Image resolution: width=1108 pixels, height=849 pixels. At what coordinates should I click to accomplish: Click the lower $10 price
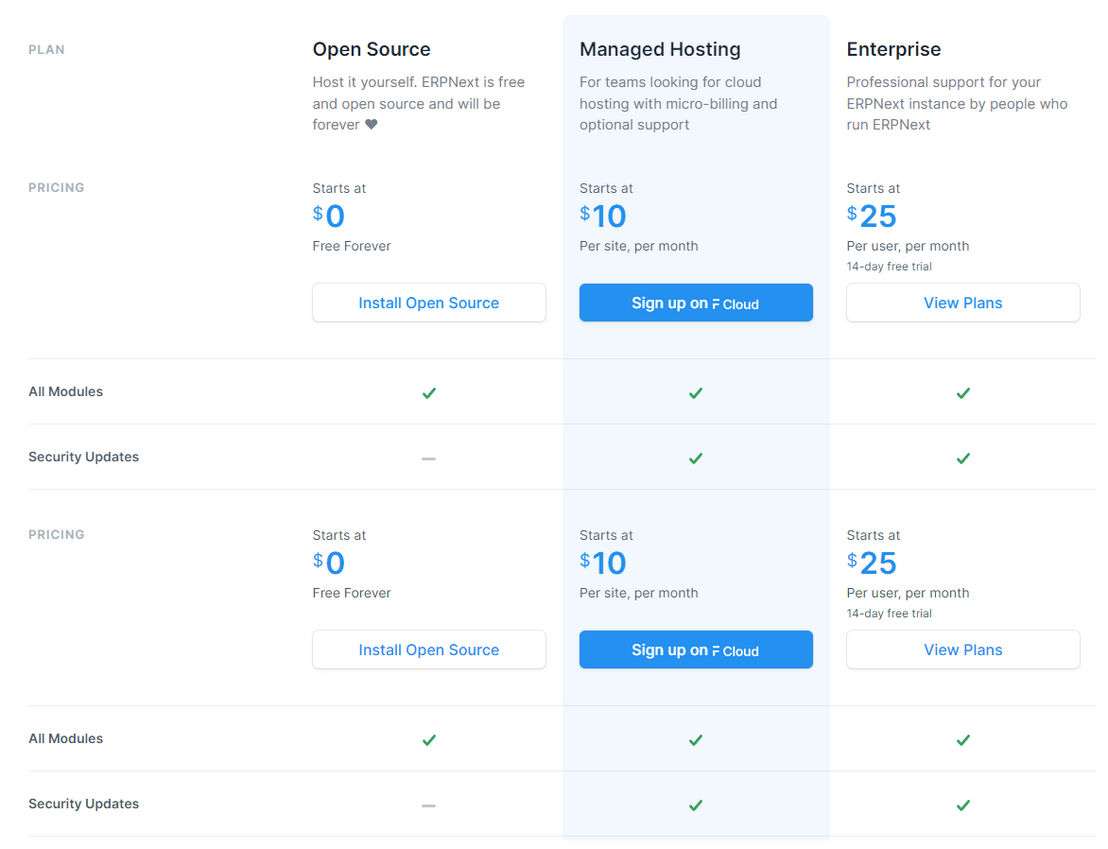click(x=603, y=563)
